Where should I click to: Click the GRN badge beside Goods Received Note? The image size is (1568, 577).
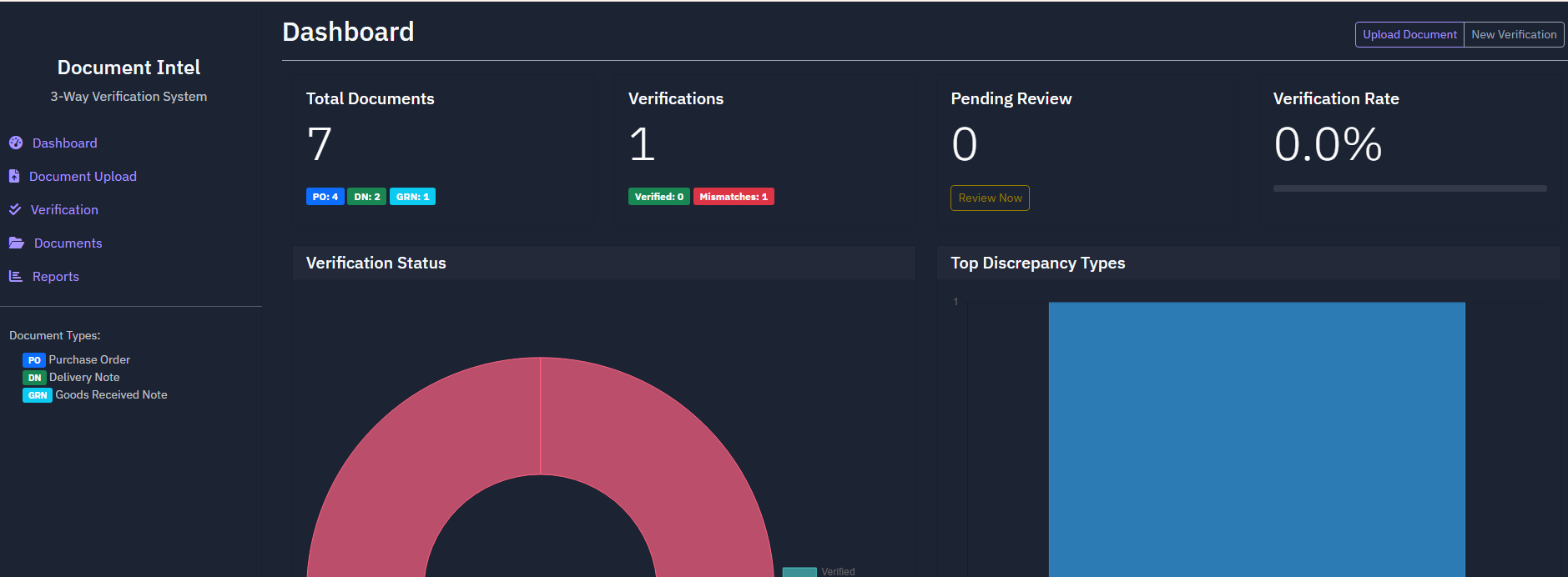coord(38,395)
